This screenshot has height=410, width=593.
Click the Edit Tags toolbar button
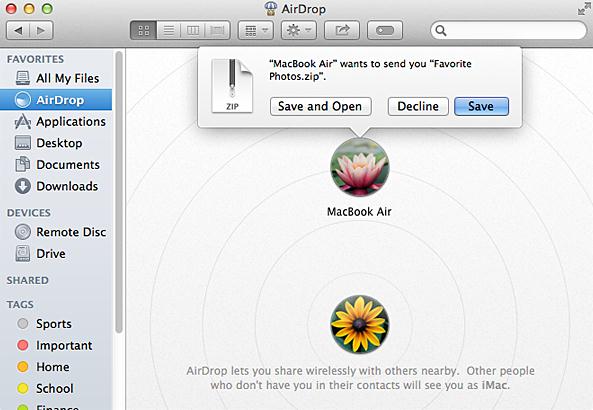coord(385,30)
